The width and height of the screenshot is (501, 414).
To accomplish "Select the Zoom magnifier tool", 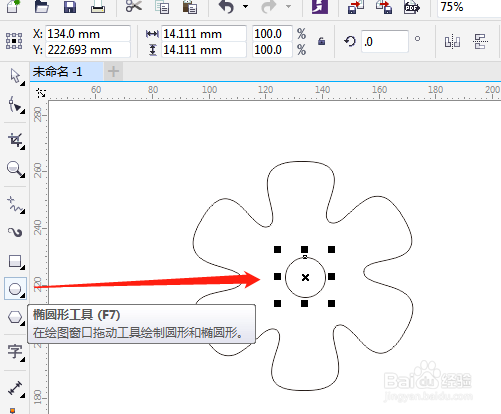I will tap(15, 169).
